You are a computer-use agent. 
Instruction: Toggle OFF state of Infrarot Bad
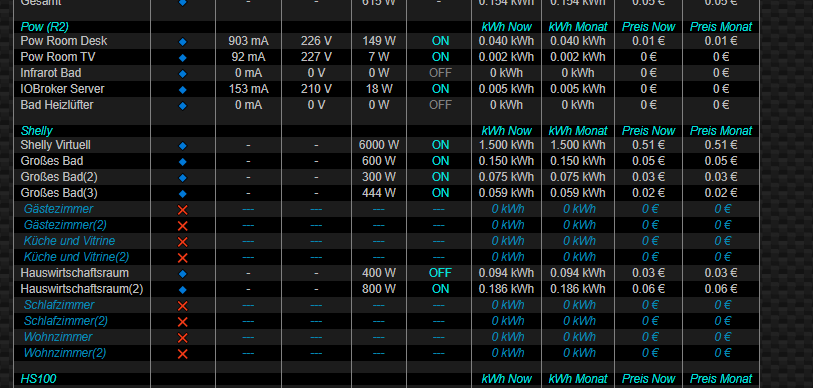pos(440,73)
